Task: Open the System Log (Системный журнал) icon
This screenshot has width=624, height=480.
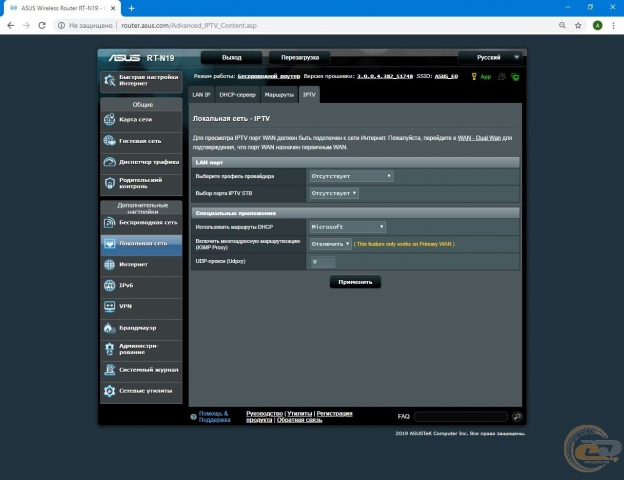Action: point(109,370)
